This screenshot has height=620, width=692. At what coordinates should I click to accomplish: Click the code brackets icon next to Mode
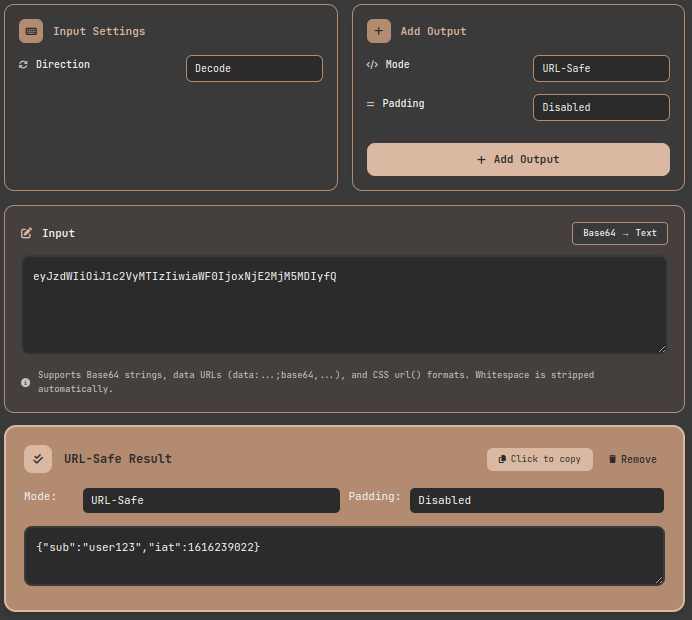[x=372, y=65]
